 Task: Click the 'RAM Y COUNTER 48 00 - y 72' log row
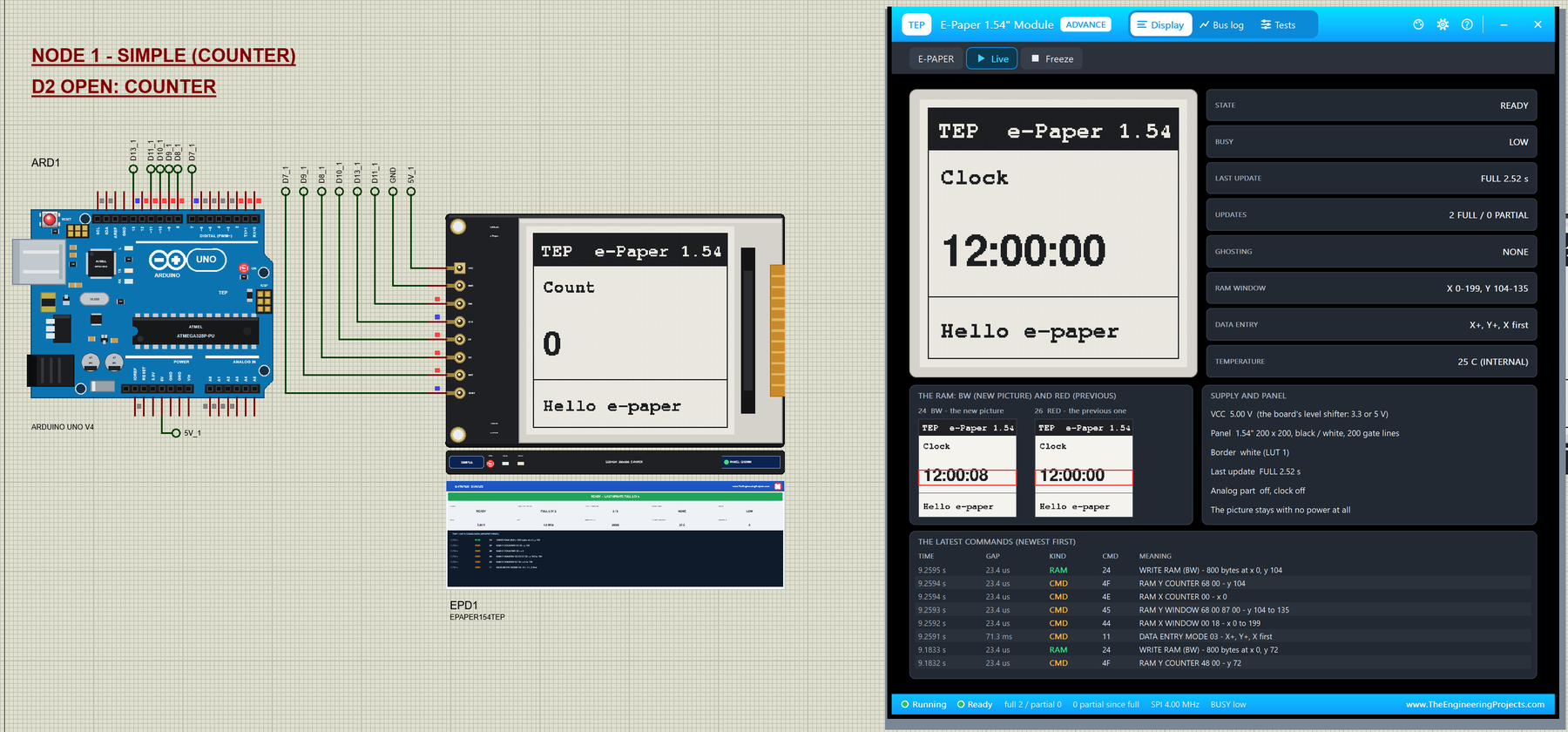(1222, 663)
